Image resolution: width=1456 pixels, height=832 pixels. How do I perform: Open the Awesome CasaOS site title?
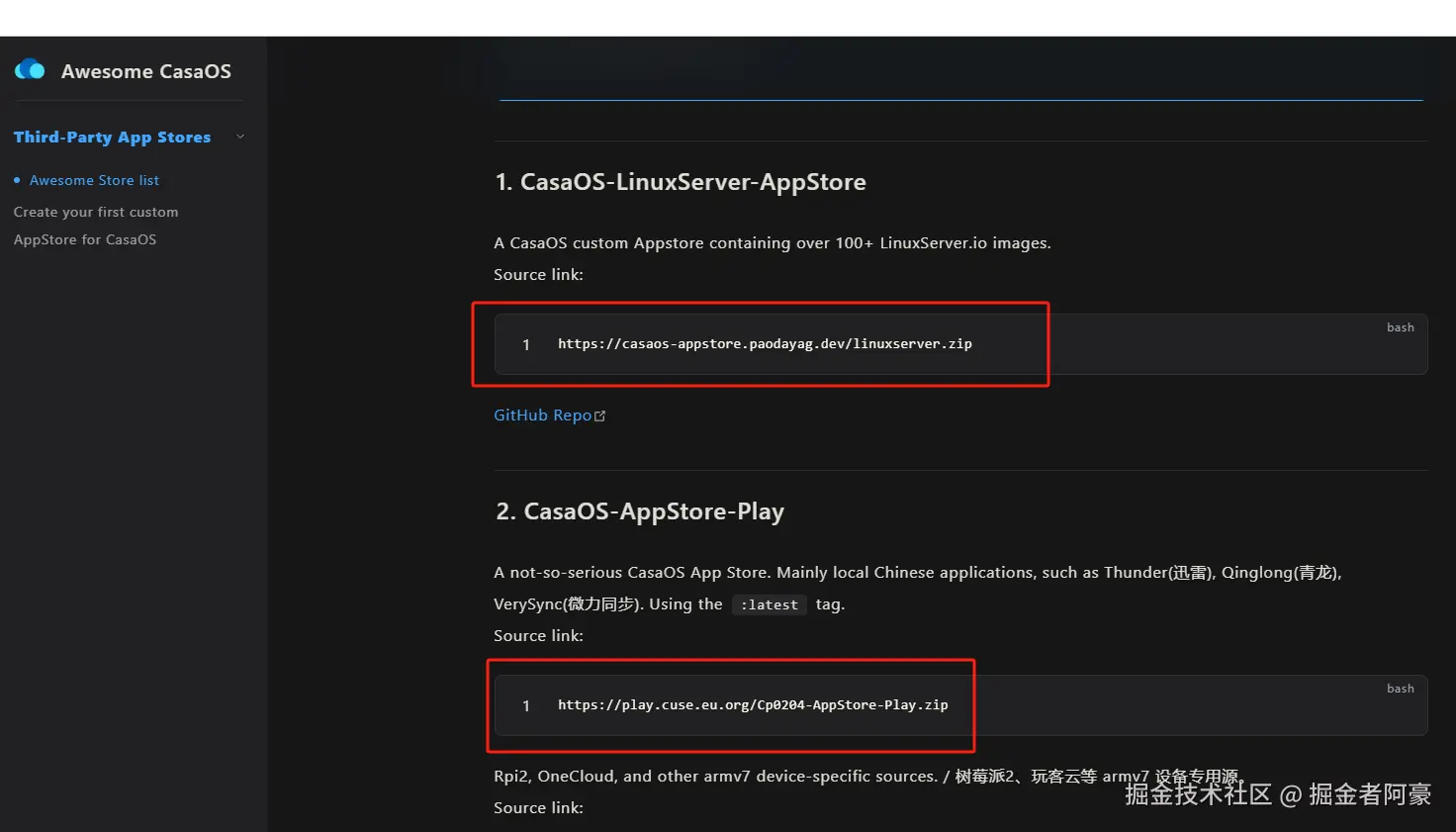146,71
